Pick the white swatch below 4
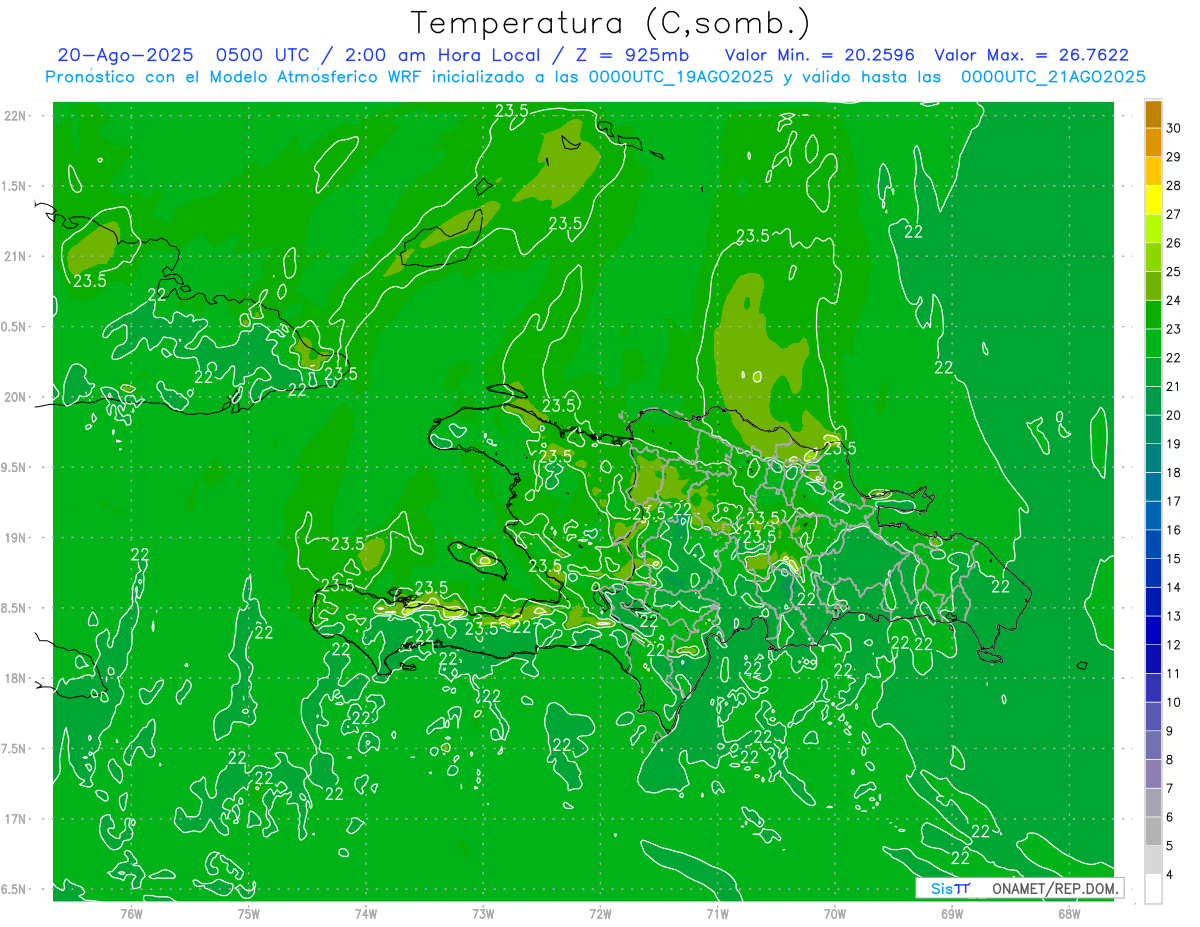 (x=1153, y=889)
